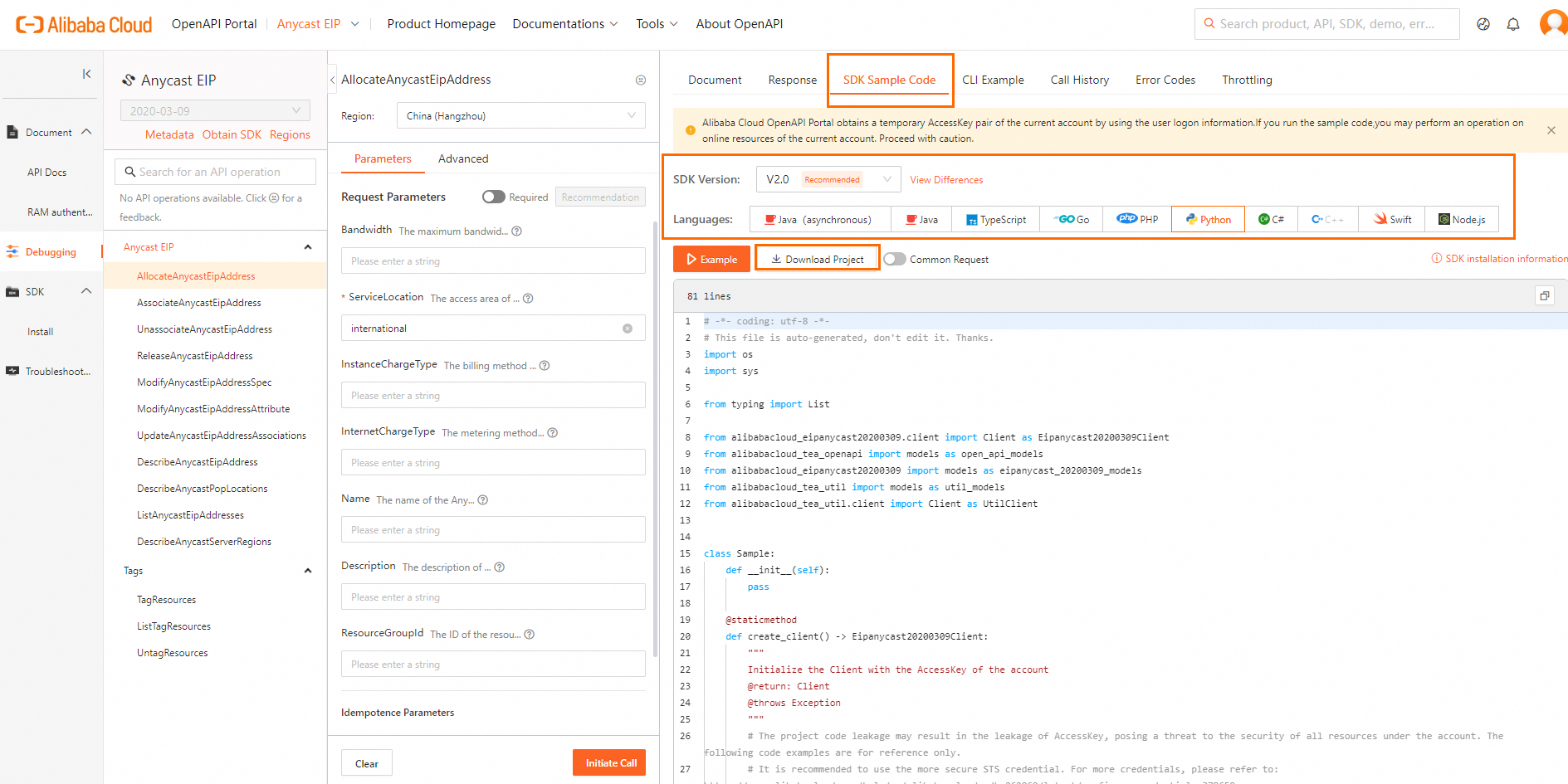Viewport: 1568px width, 784px height.
Task: Open SDK installation information link
Action: (1499, 259)
